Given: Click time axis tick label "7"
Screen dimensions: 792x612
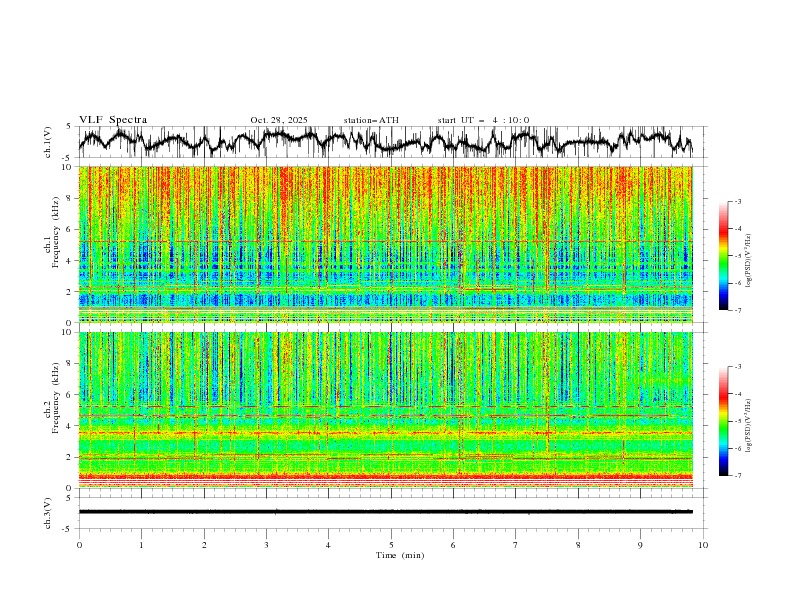Looking at the screenshot, I should coord(516,545).
